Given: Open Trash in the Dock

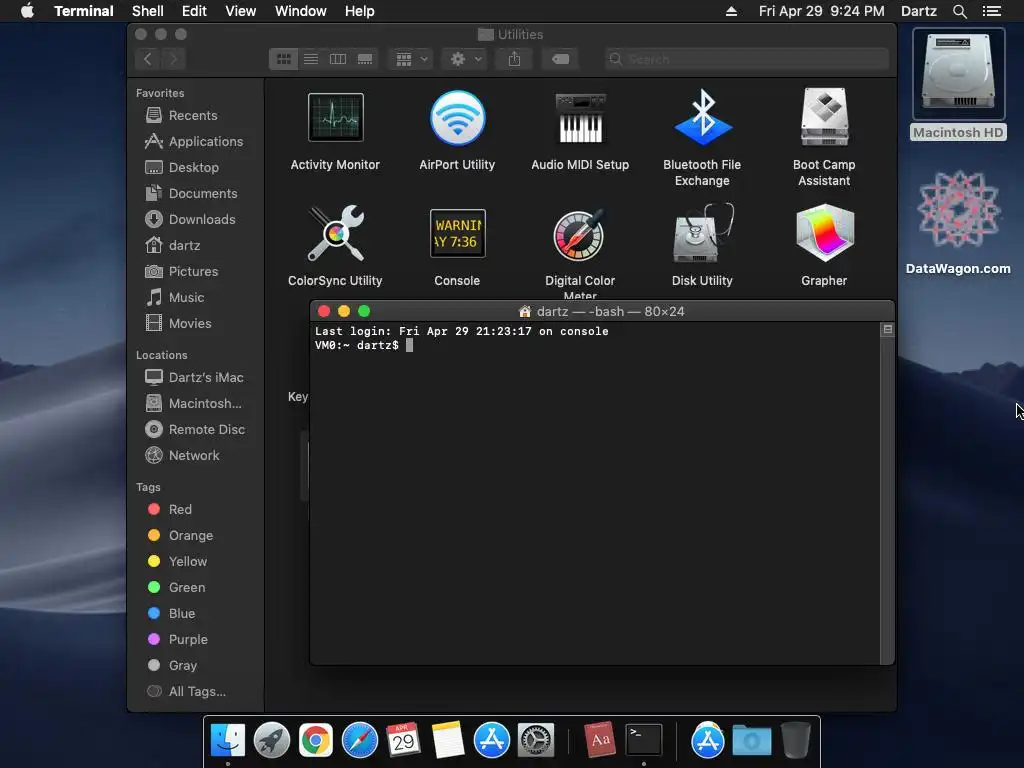Looking at the screenshot, I should click(795, 740).
